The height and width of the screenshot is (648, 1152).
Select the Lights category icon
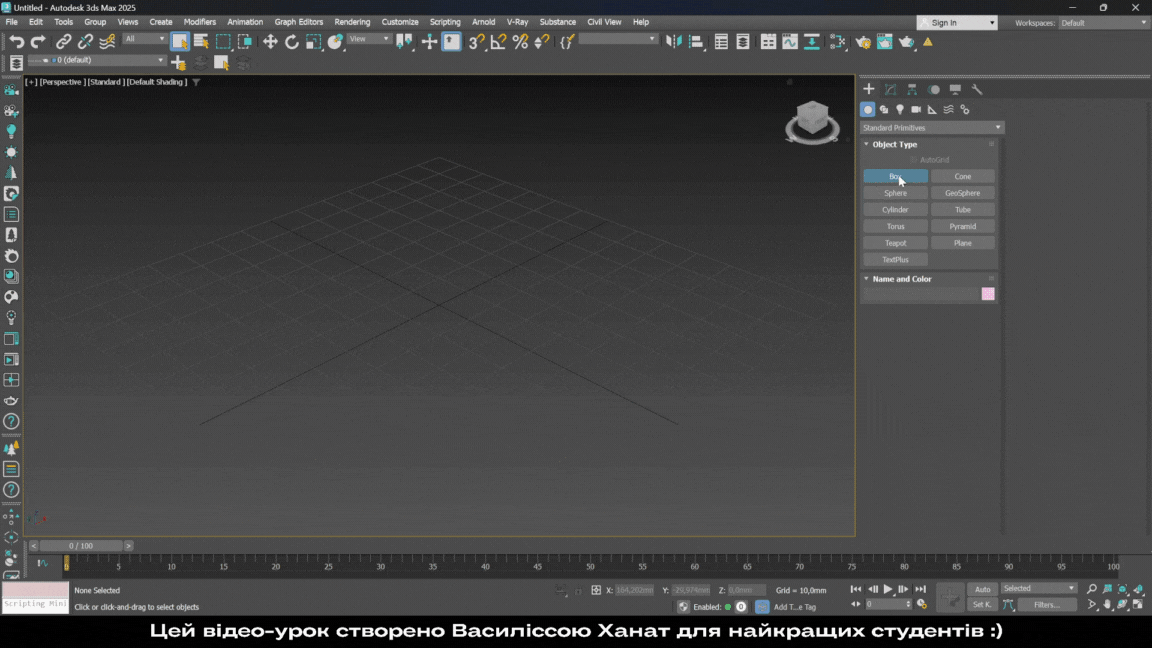click(900, 109)
